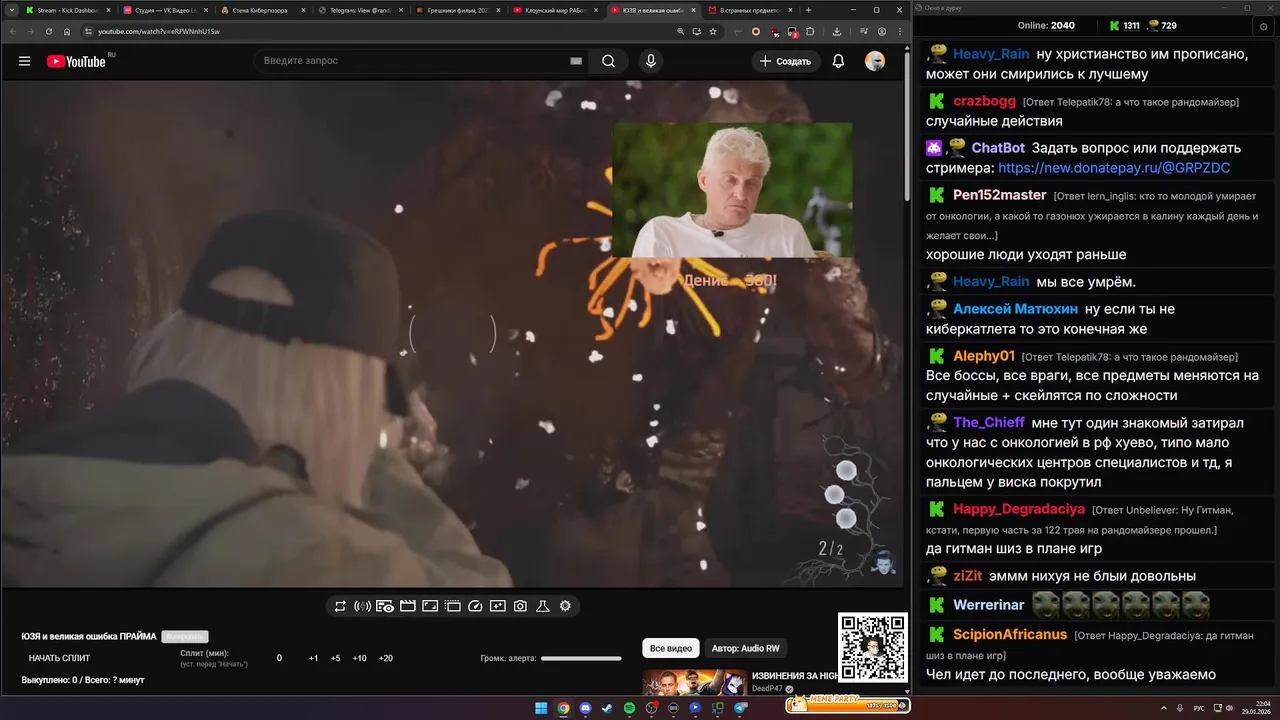Click the flask experiments icon
The width and height of the screenshot is (1280, 720).
tap(543, 606)
